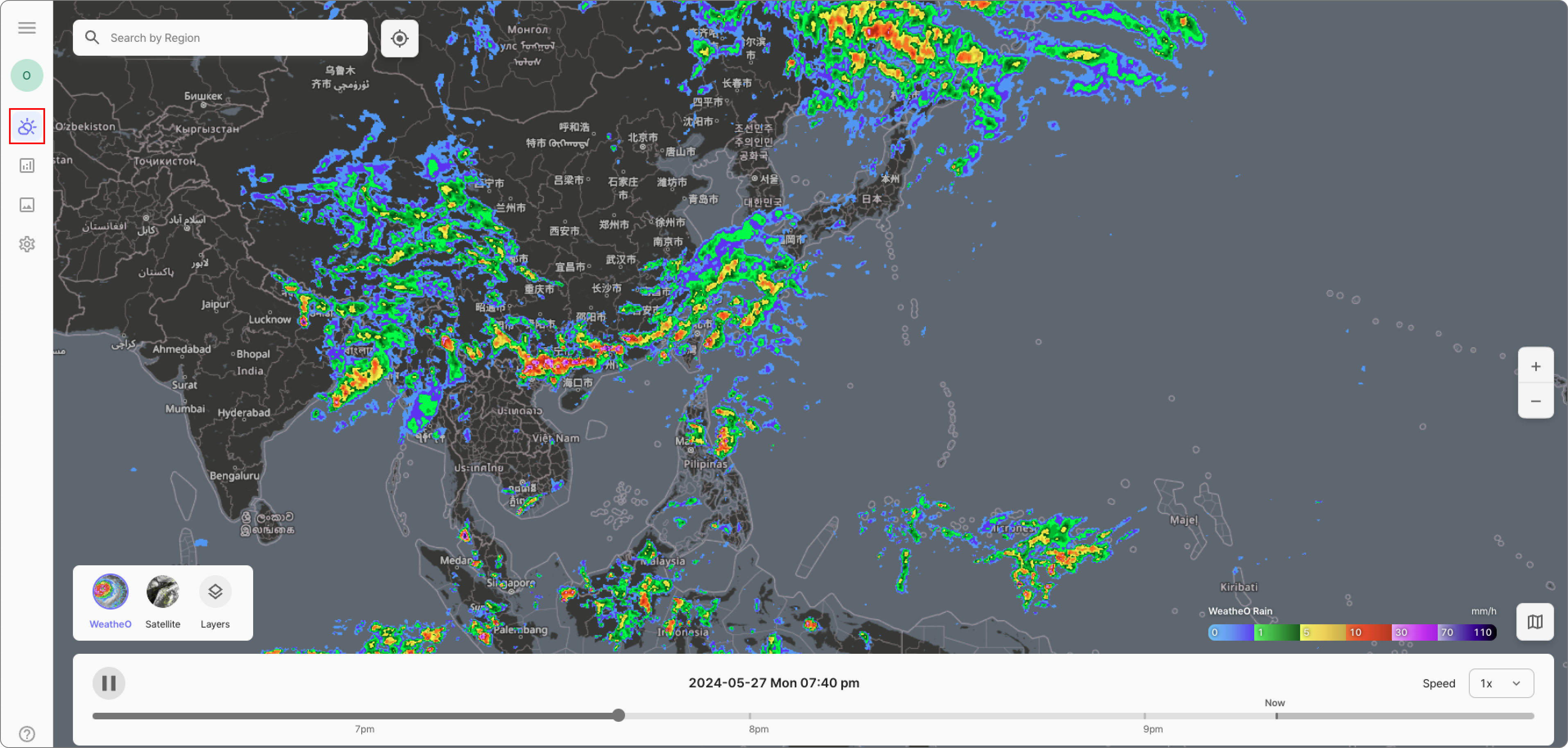
Task: Open the hamburger menu
Action: coord(27,28)
